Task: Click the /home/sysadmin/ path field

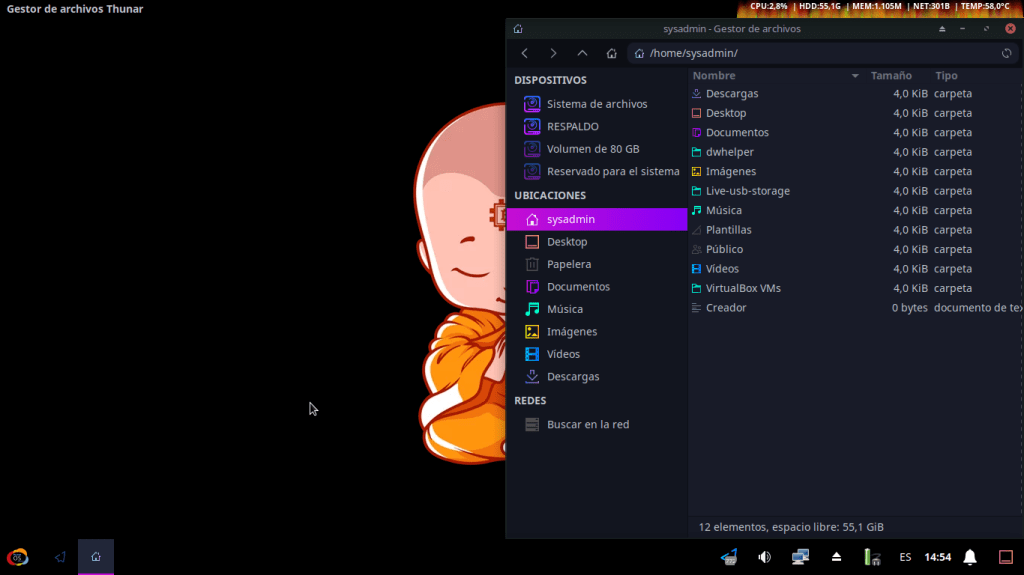Action: [820, 53]
